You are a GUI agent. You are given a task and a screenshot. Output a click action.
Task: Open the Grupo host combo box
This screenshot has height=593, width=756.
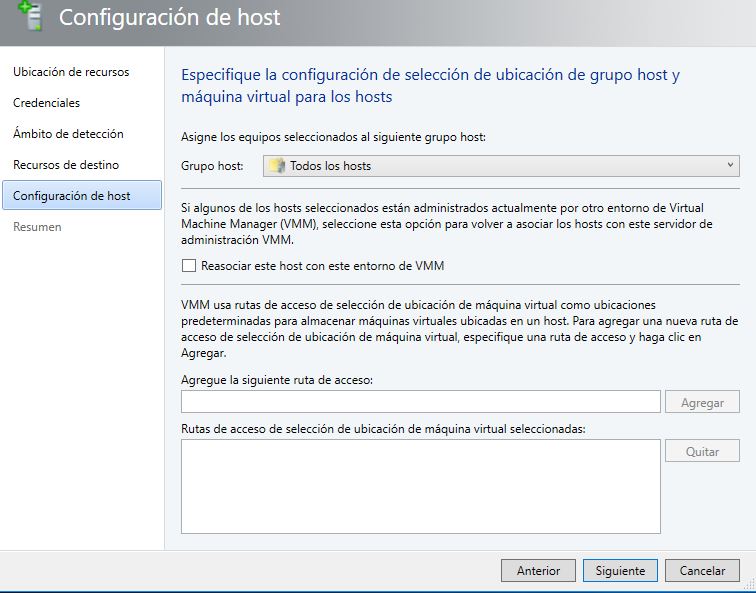tap(500, 166)
